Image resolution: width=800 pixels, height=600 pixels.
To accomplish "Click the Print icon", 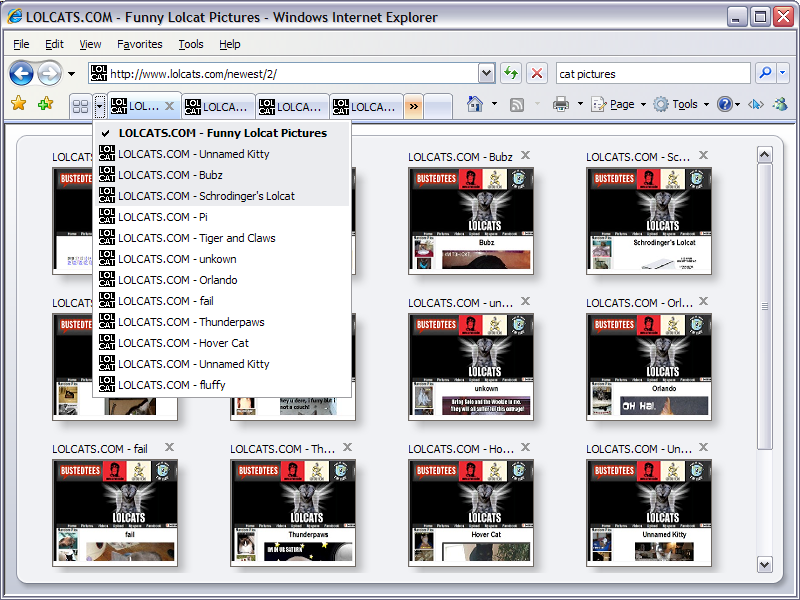I will 561,104.
